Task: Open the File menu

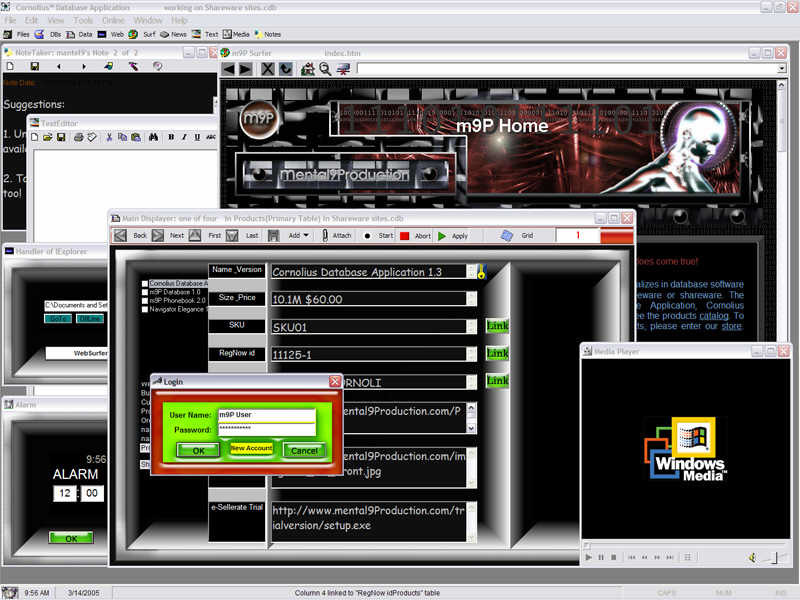Action: [10, 20]
